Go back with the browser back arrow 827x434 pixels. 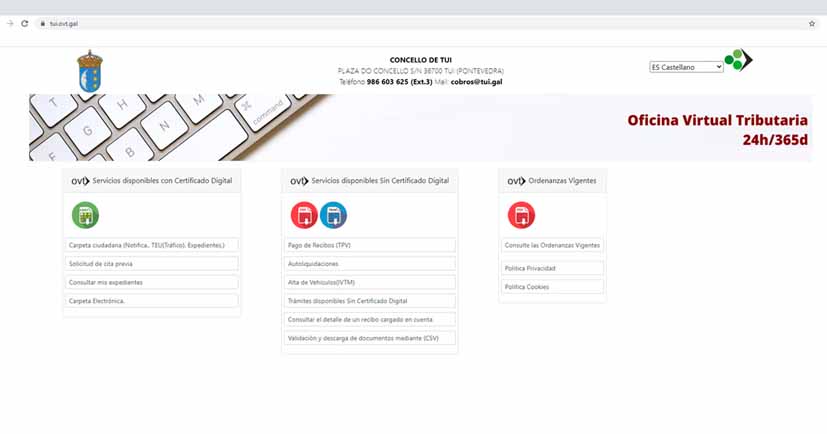(10, 23)
